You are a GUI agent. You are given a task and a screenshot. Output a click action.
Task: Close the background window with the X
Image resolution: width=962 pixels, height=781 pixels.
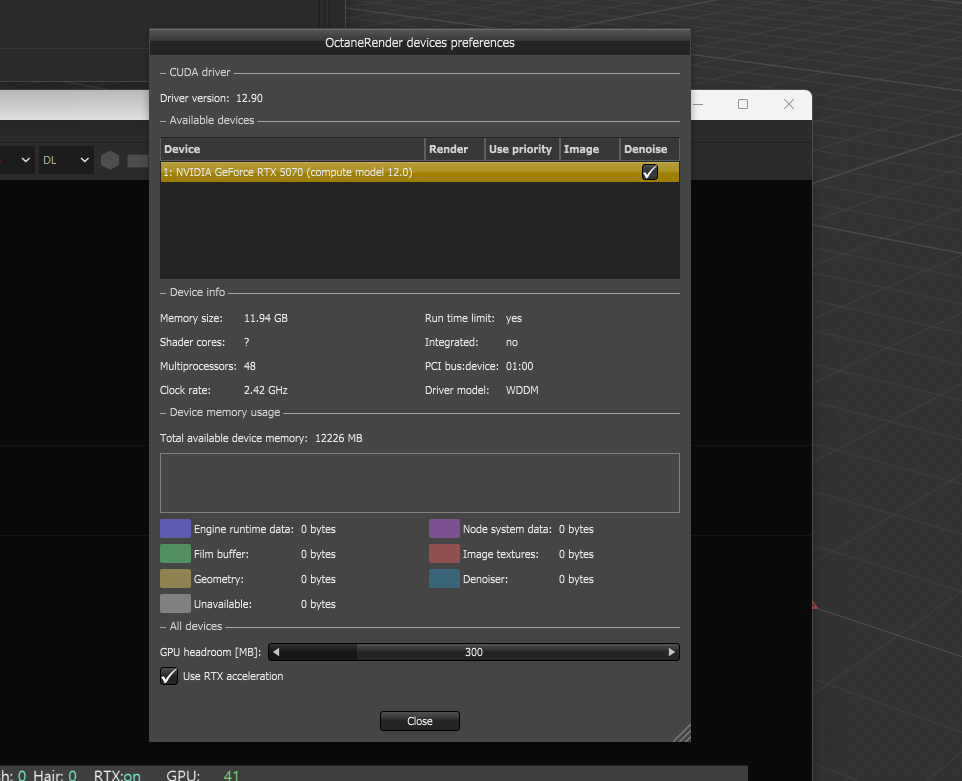(789, 104)
